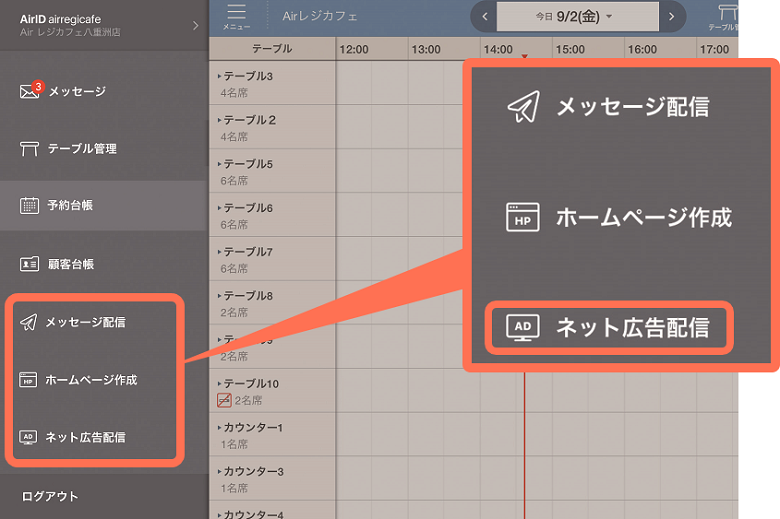Click the 13:00 time column header
This screenshot has width=780, height=519.
tap(426, 49)
